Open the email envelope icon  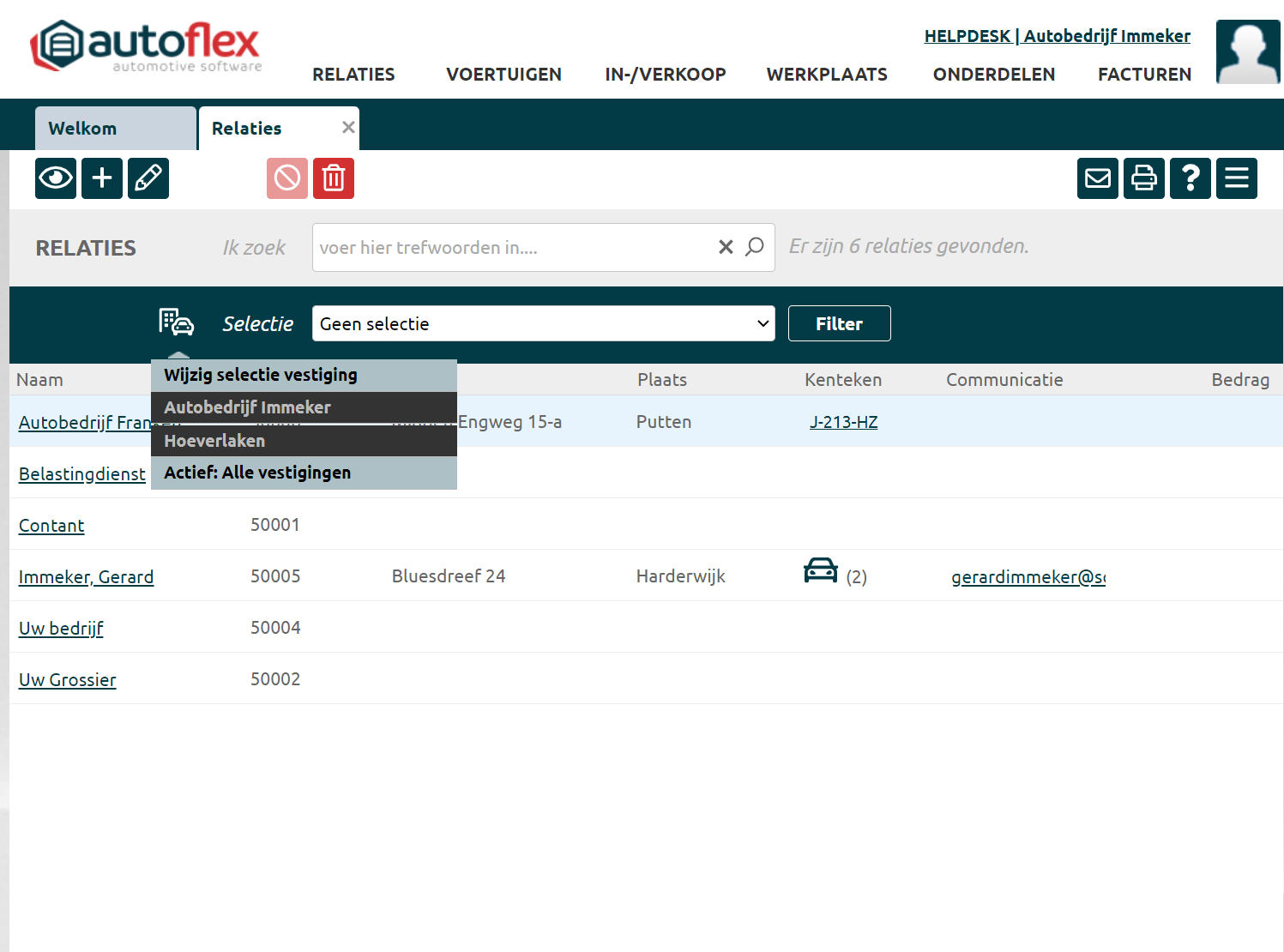pos(1098,178)
